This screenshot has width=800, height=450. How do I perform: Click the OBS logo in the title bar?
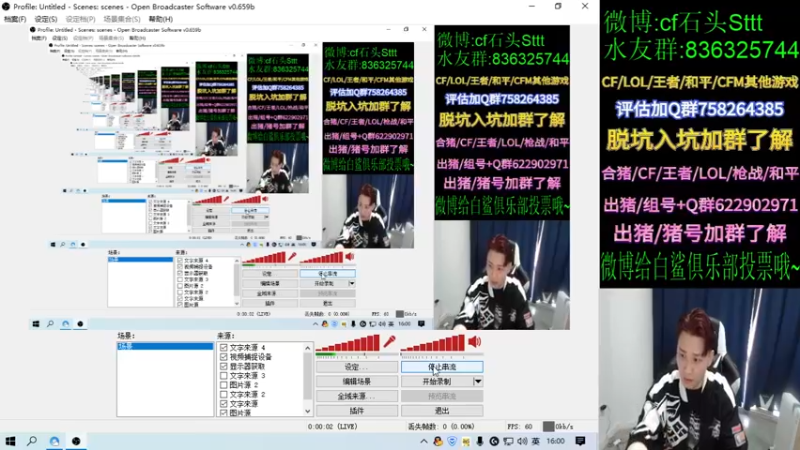click(x=6, y=7)
